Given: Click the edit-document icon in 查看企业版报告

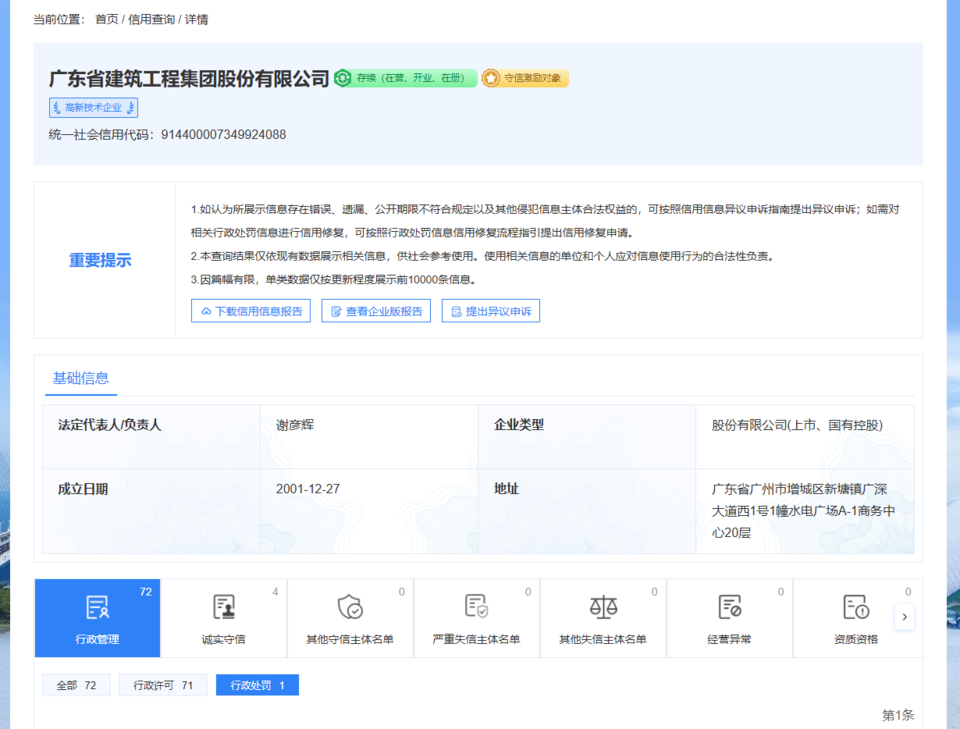Looking at the screenshot, I should 336,312.
